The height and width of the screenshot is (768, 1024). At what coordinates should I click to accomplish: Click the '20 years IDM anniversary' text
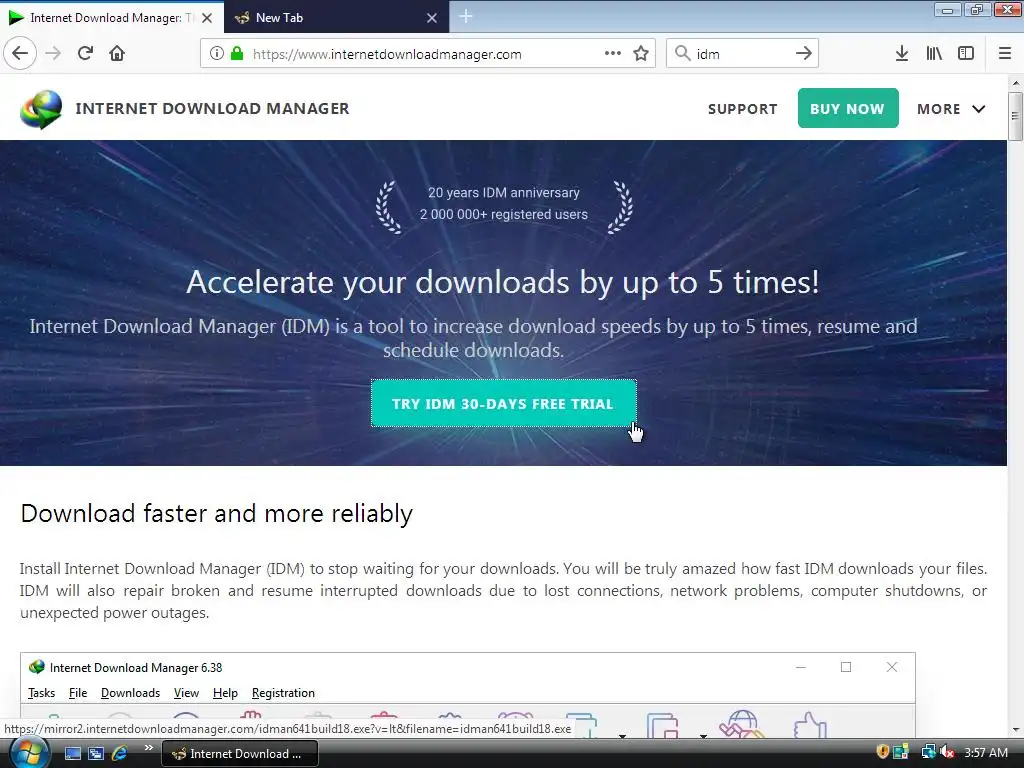[x=504, y=193]
